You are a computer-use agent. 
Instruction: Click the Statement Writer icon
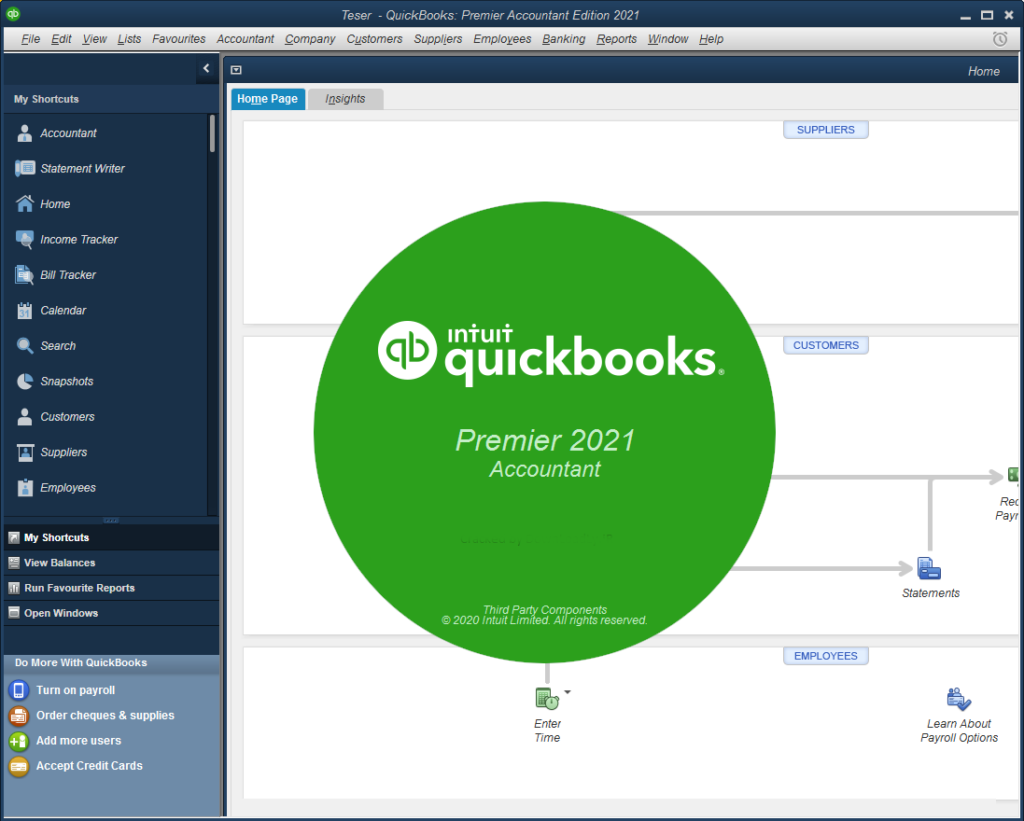[25, 168]
